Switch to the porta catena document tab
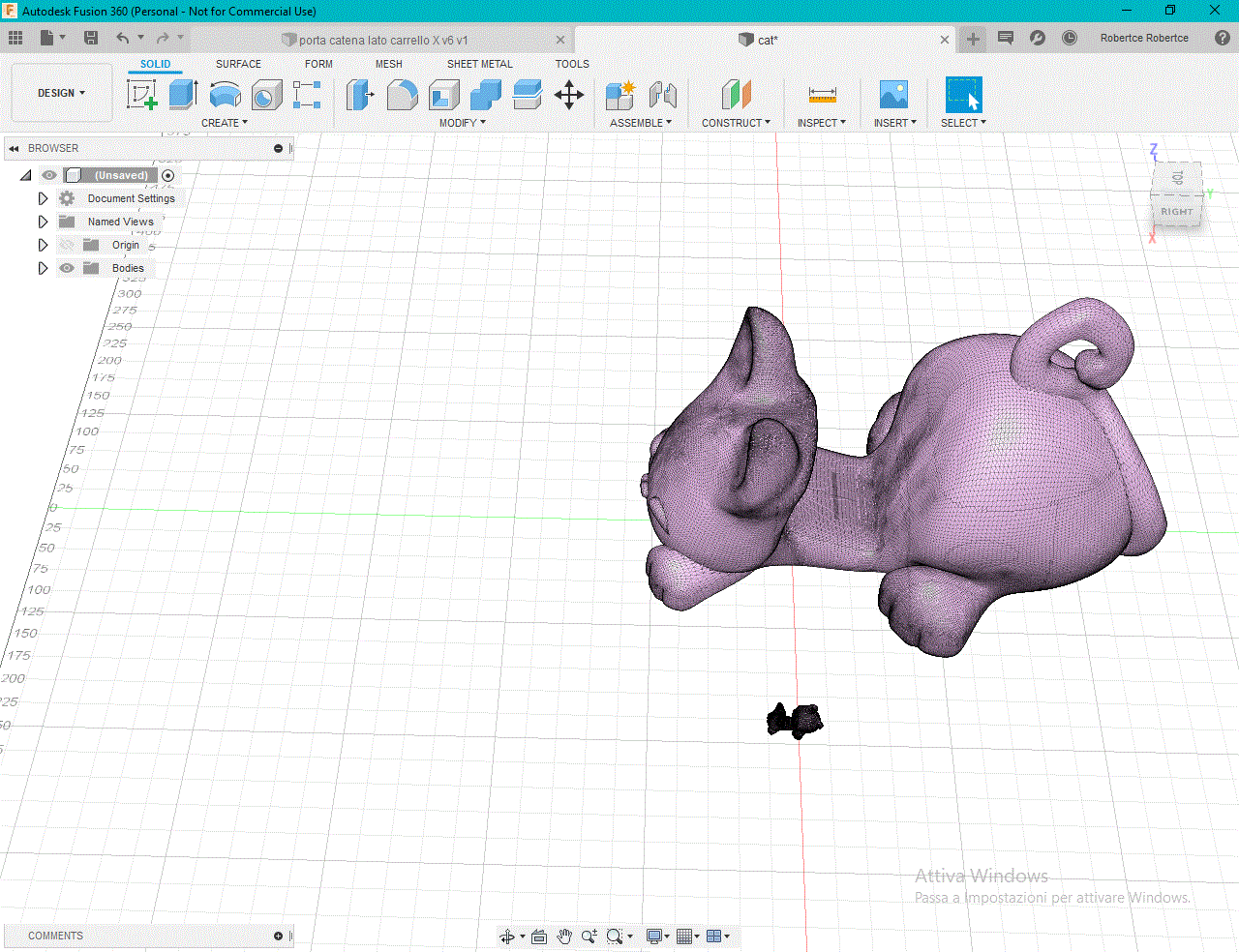The image size is (1239, 952). click(382, 40)
